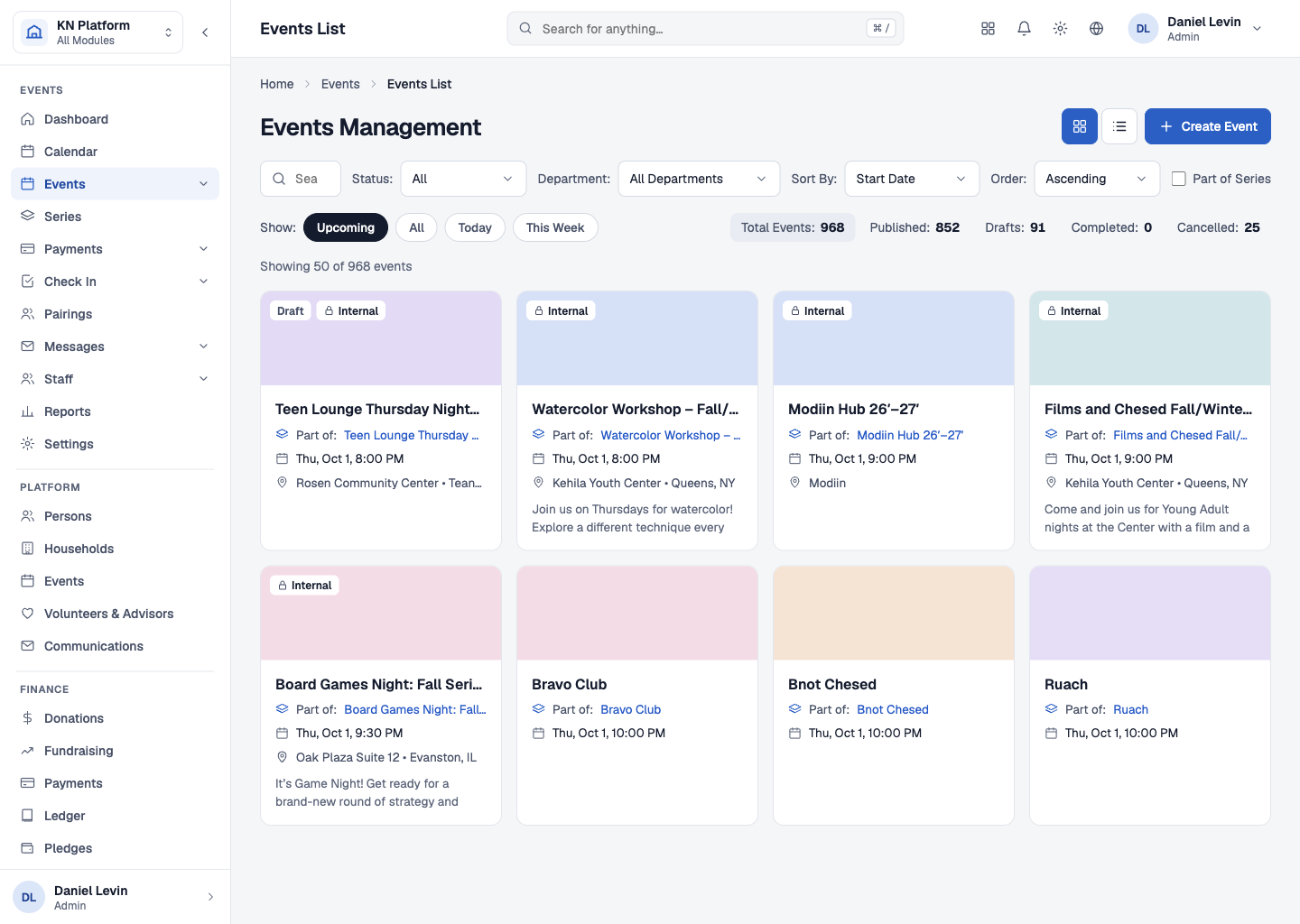Open the Modiin Hub 26'–27' series link
The height and width of the screenshot is (924, 1300).
(x=910, y=435)
